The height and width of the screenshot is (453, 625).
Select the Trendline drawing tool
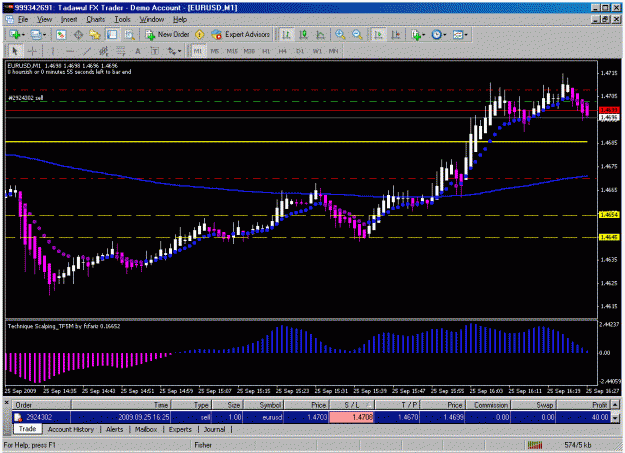pos(86,51)
